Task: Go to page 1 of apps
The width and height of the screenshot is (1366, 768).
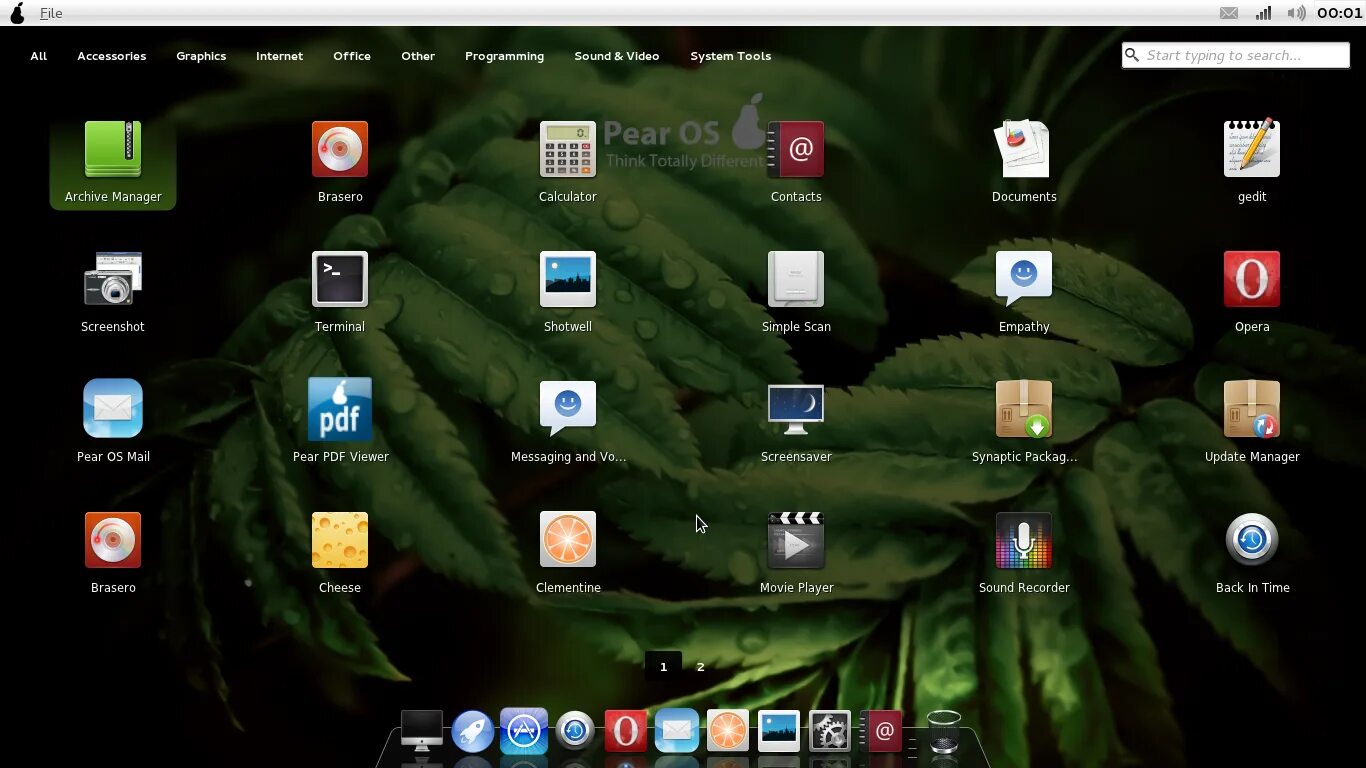Action: tap(663, 666)
